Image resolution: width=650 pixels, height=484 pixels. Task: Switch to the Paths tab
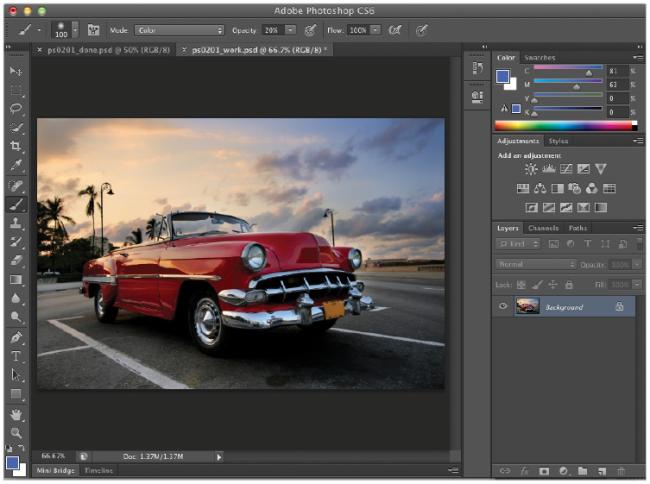(x=577, y=228)
